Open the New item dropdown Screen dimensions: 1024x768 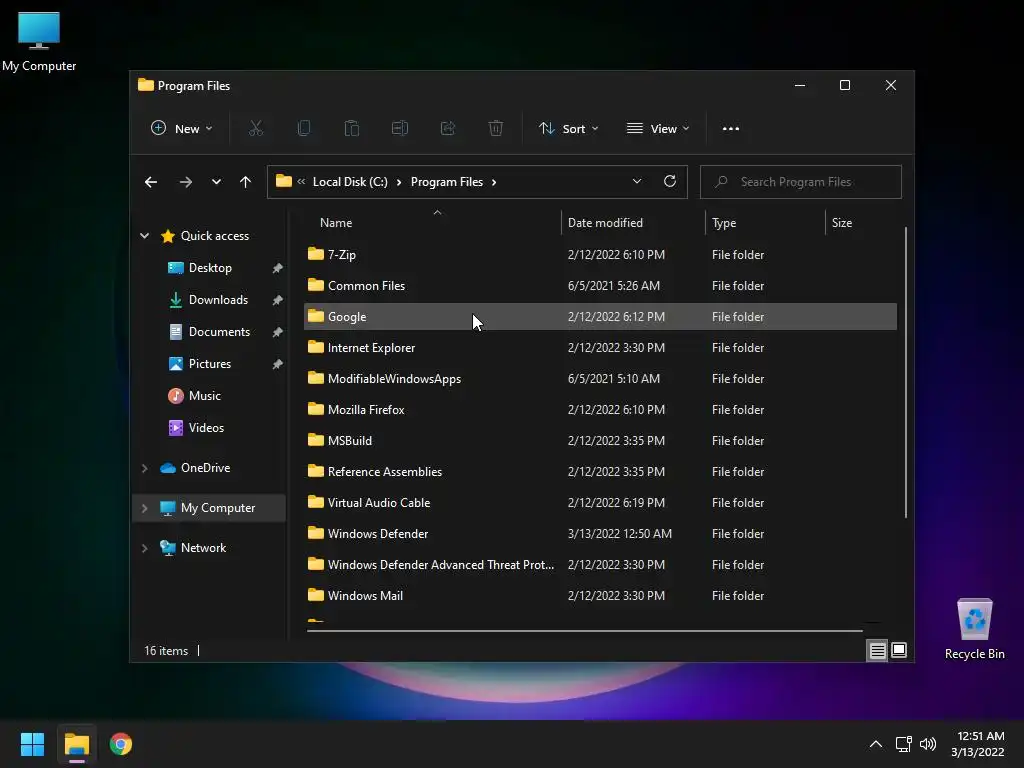(x=182, y=129)
